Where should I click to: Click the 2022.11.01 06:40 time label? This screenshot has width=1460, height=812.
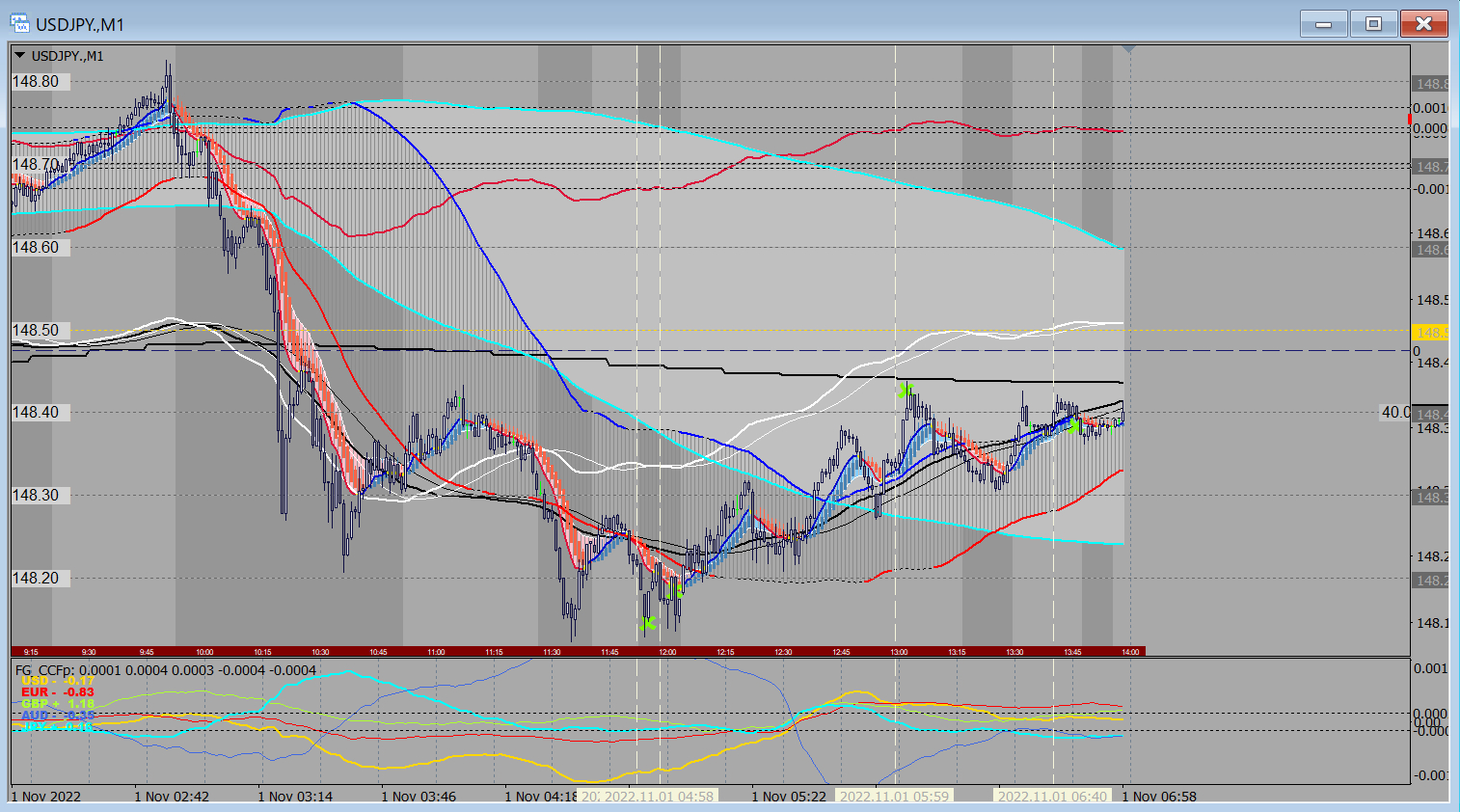tap(1052, 797)
